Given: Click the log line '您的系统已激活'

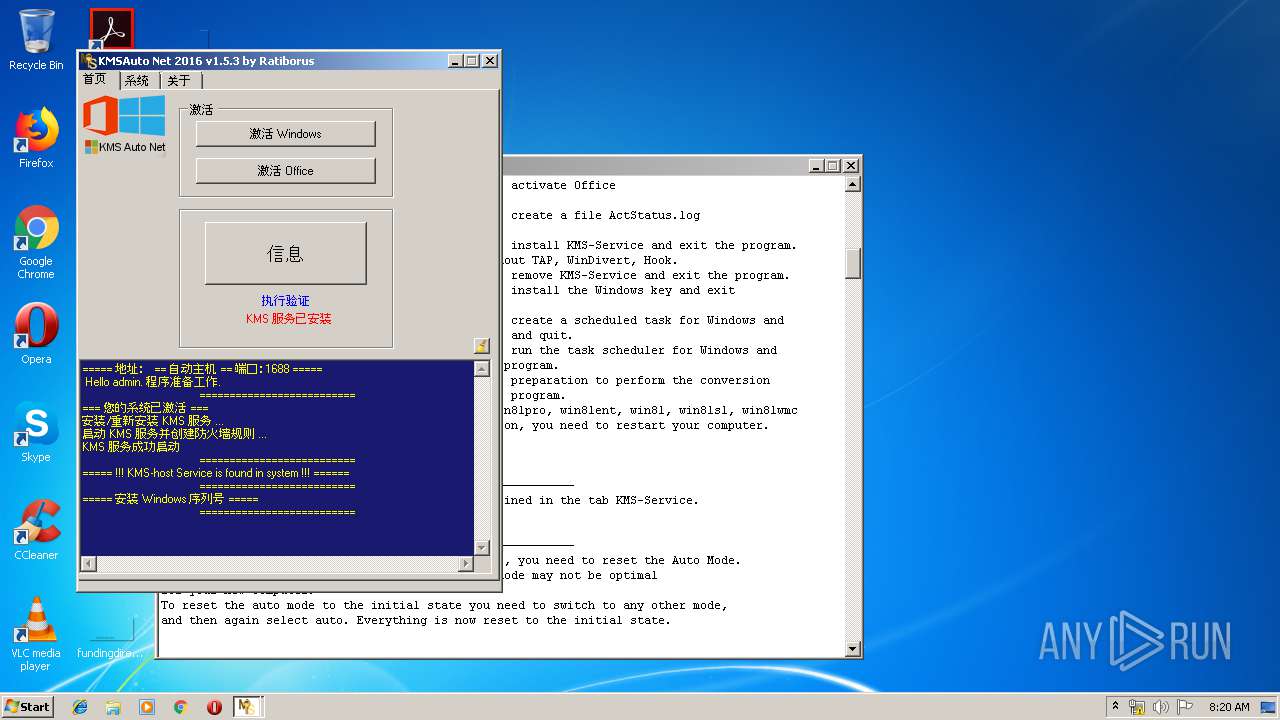Looking at the screenshot, I should (x=145, y=408).
